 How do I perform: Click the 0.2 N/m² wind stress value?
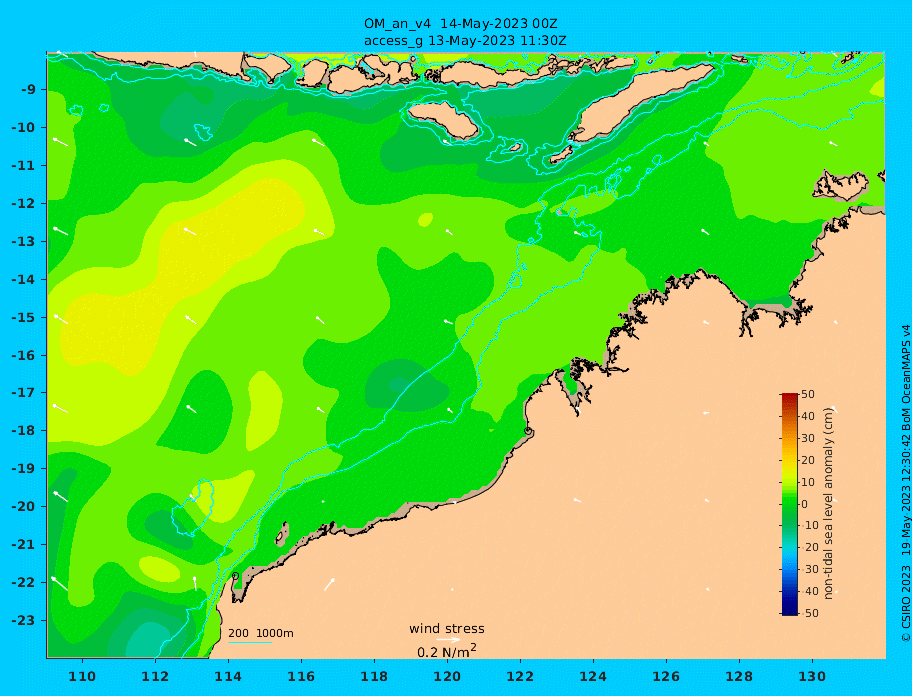pyautogui.click(x=447, y=651)
